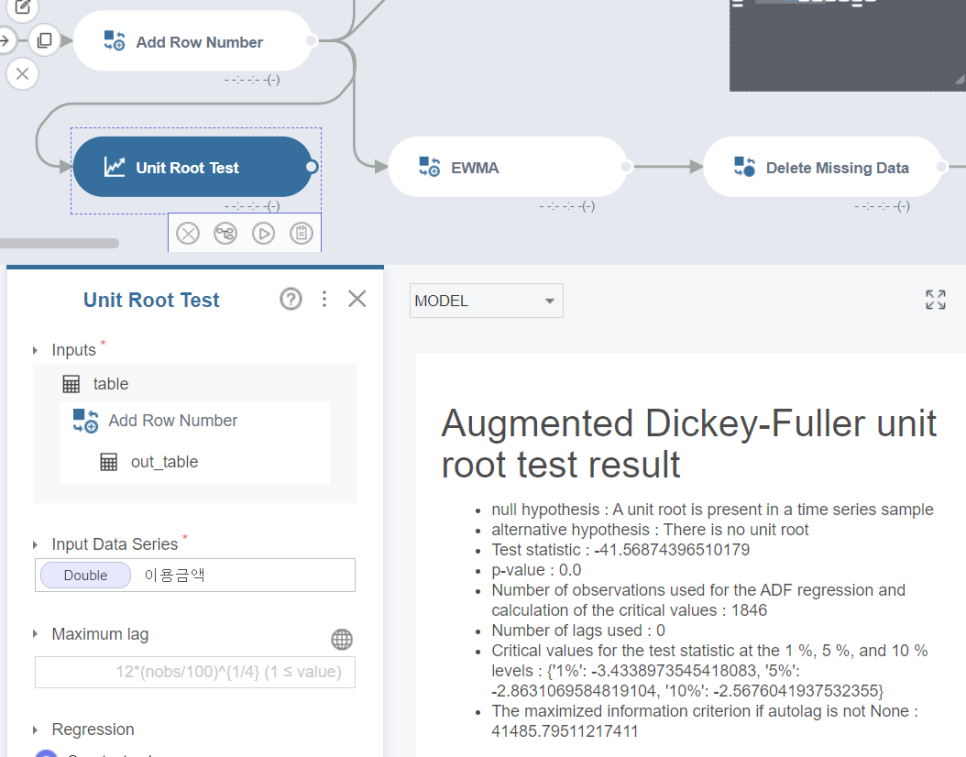Click the connect-flow icon in node toolbar
The width and height of the screenshot is (966, 757).
click(225, 233)
